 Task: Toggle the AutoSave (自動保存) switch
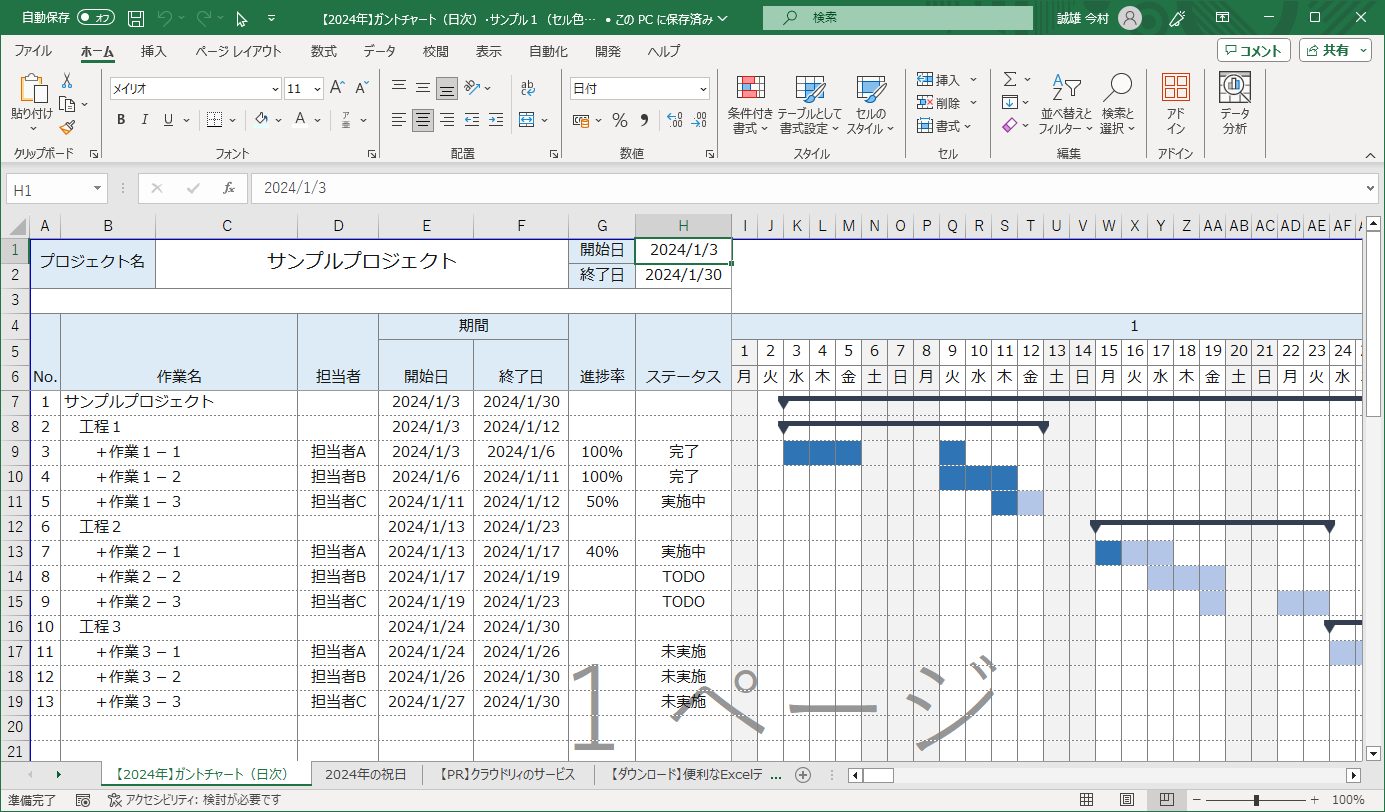(x=95, y=18)
